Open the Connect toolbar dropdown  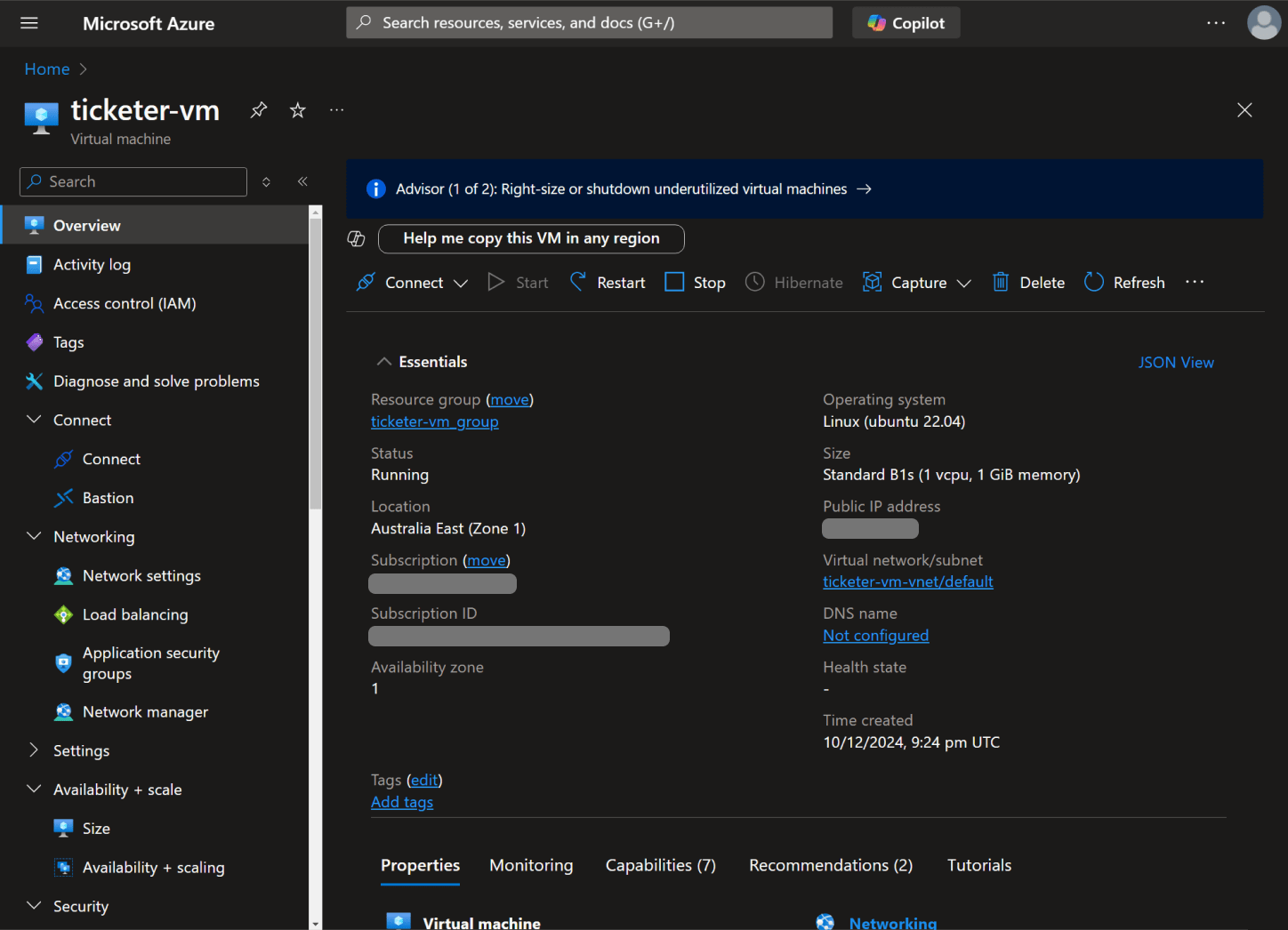(x=412, y=283)
